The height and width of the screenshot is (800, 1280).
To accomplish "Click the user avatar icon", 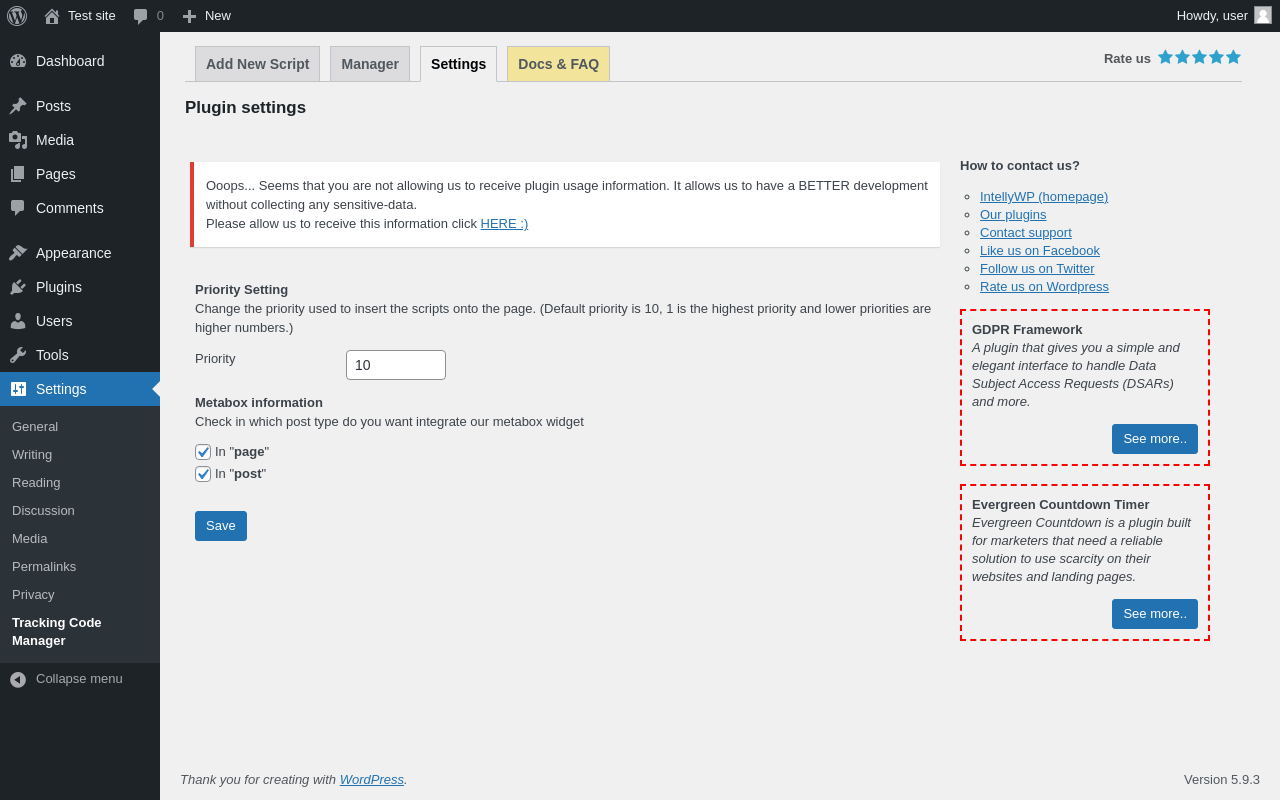I will [1263, 15].
